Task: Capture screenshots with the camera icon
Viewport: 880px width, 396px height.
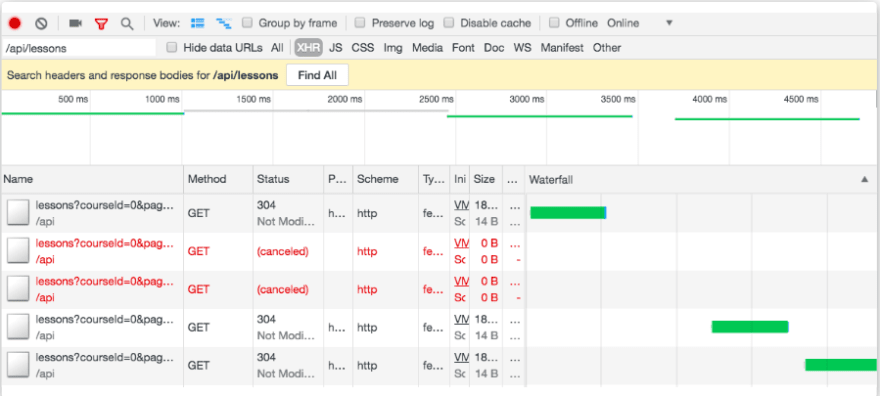Action: coord(75,23)
